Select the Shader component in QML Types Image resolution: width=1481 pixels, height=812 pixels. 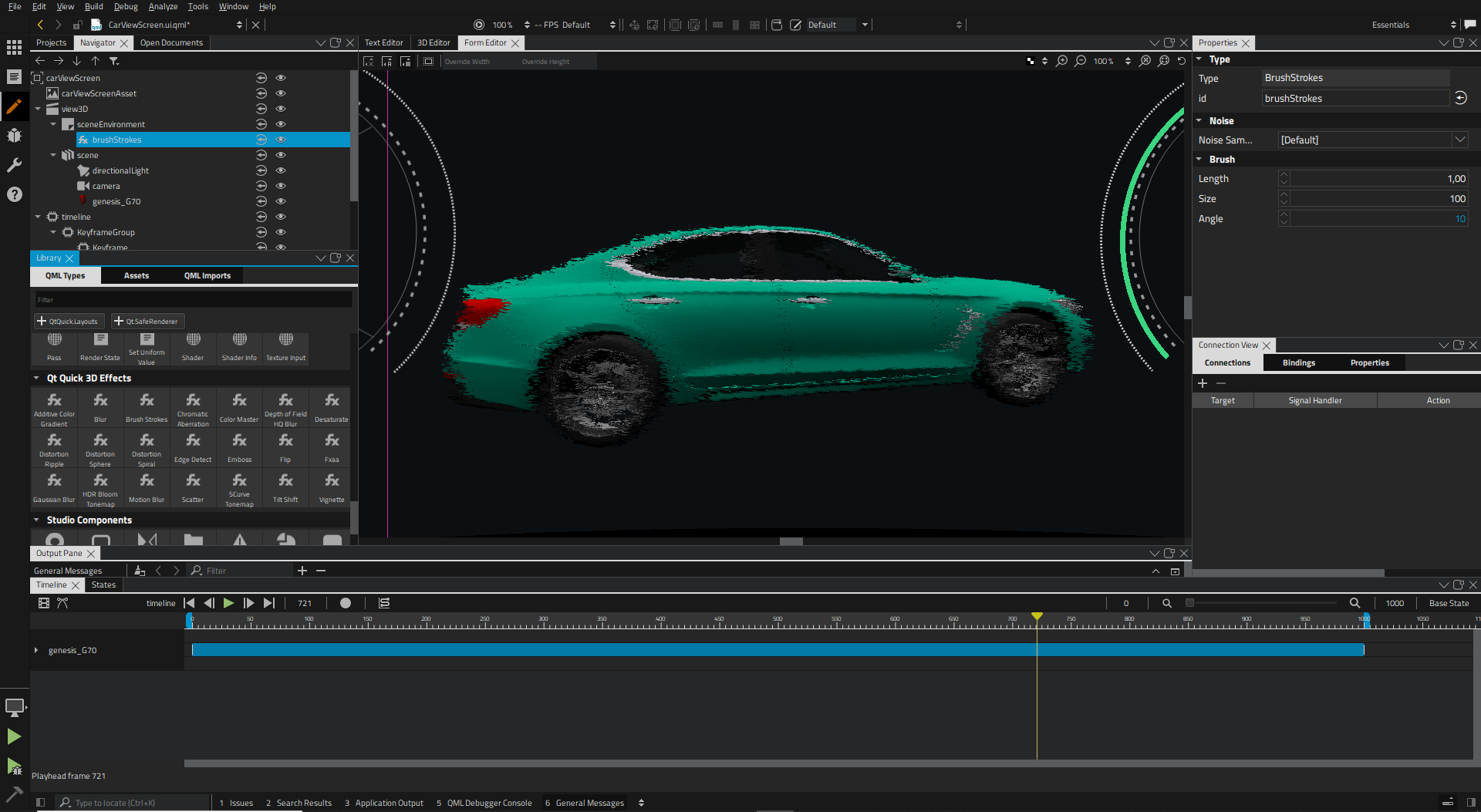click(193, 345)
